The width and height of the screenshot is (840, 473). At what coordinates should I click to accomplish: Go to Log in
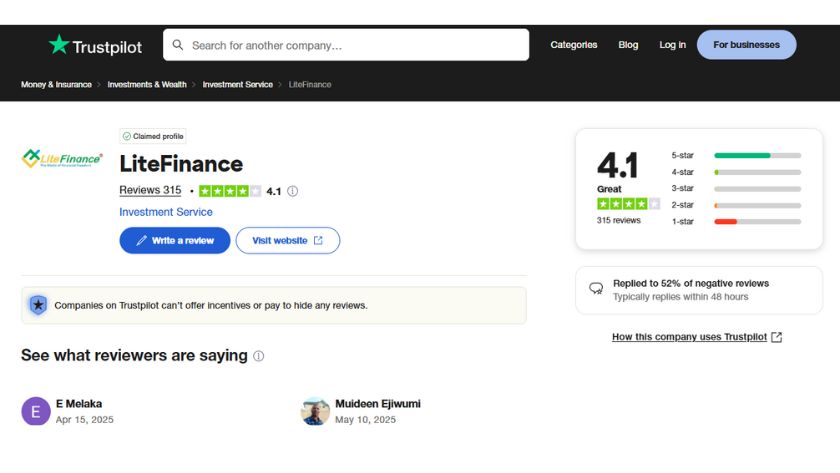point(672,45)
